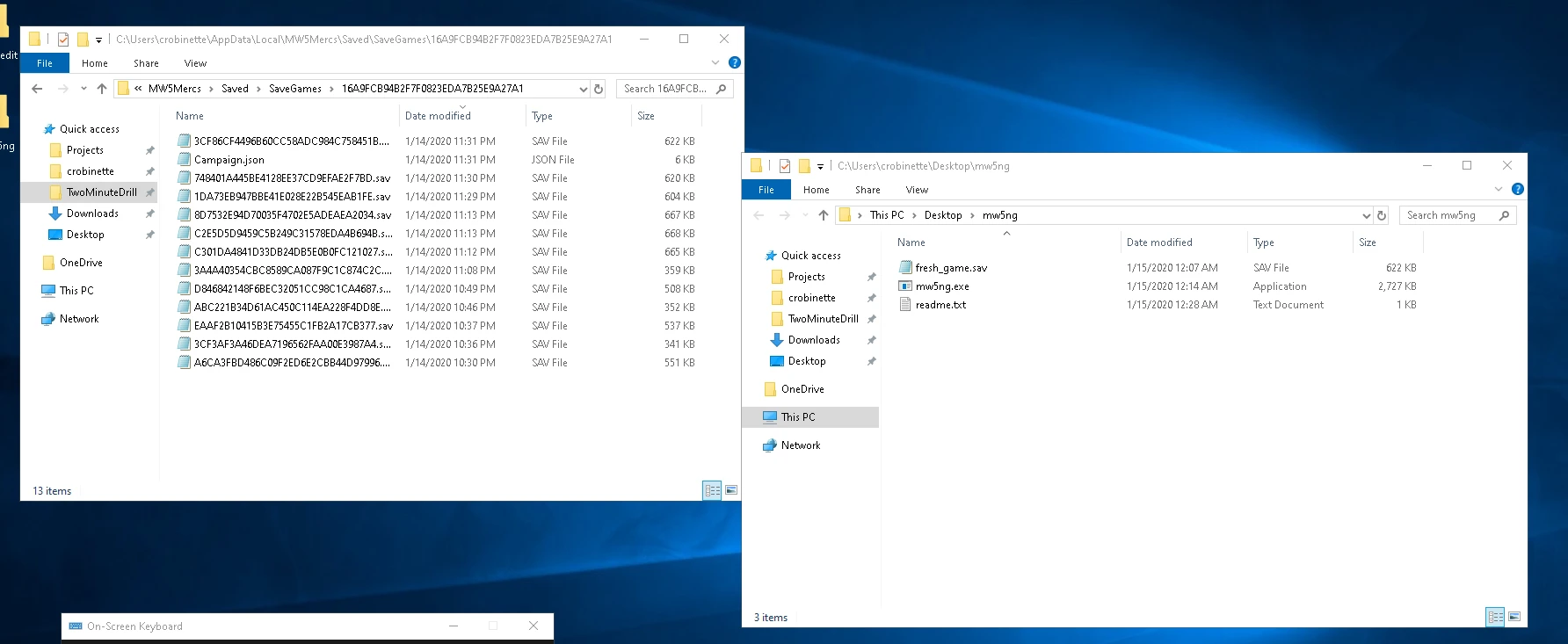Customize Quick Access Toolbar dropdown in mw5ng window
This screenshot has height=644, width=1568.
820,166
